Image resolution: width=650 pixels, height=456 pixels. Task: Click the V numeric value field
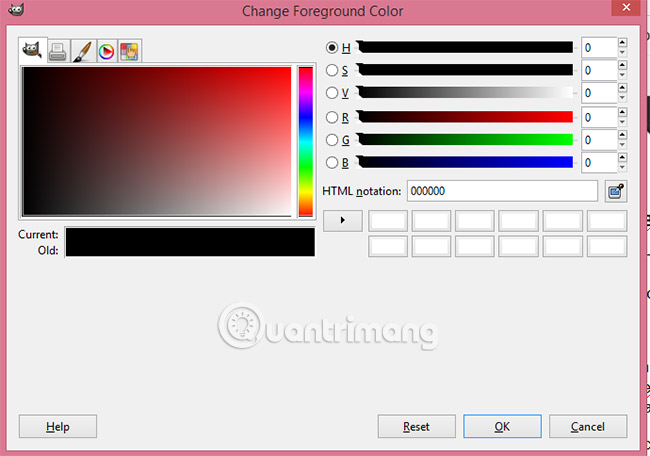[599, 93]
